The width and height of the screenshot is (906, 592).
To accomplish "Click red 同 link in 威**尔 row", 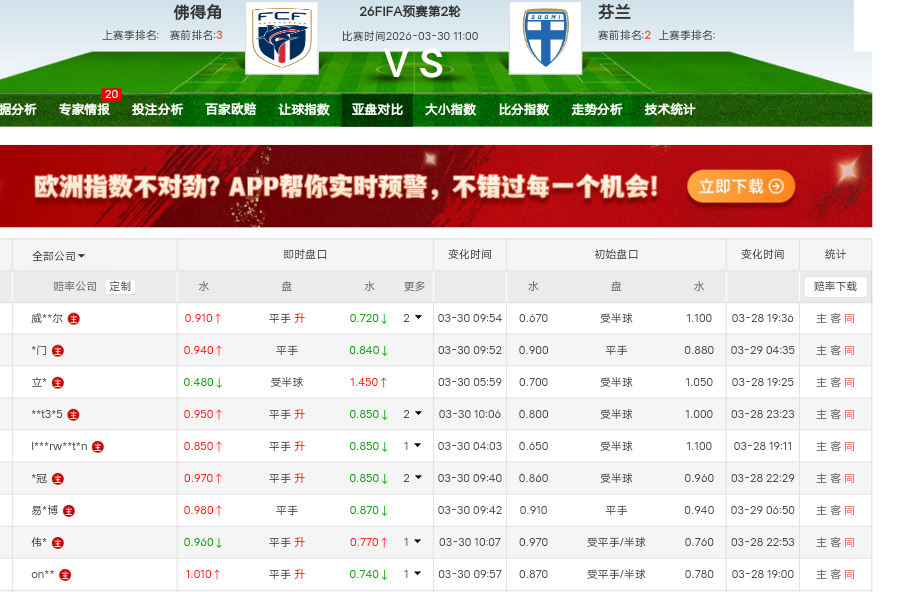I will [849, 319].
